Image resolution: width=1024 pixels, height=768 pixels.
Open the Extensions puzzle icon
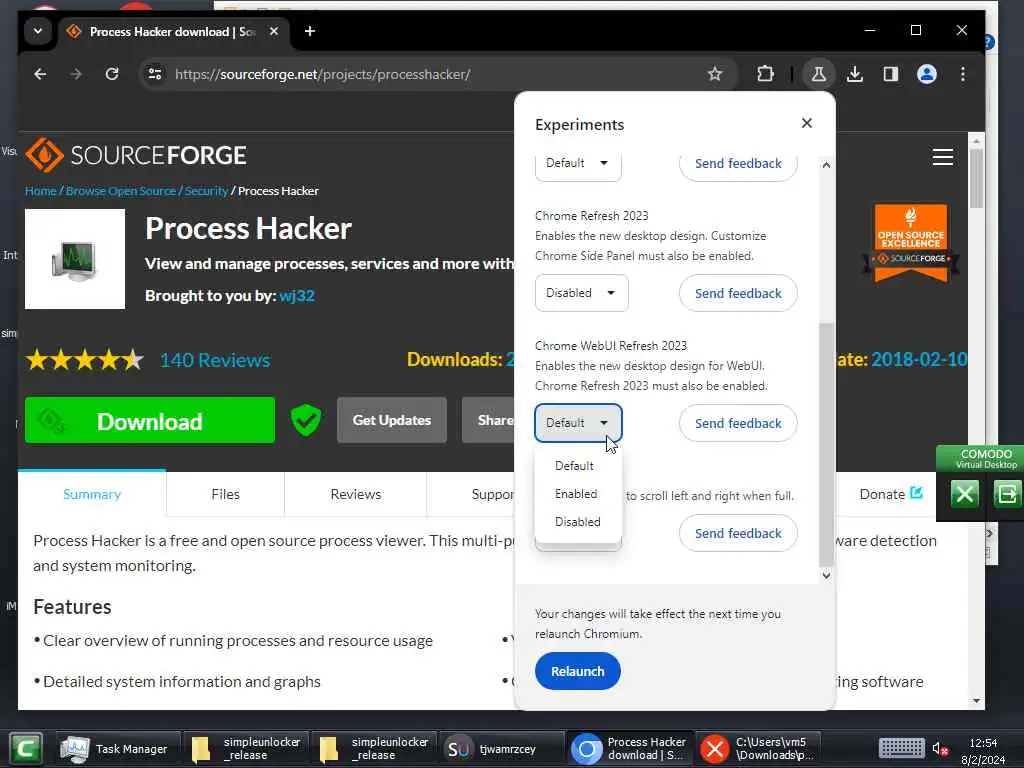[x=765, y=74]
